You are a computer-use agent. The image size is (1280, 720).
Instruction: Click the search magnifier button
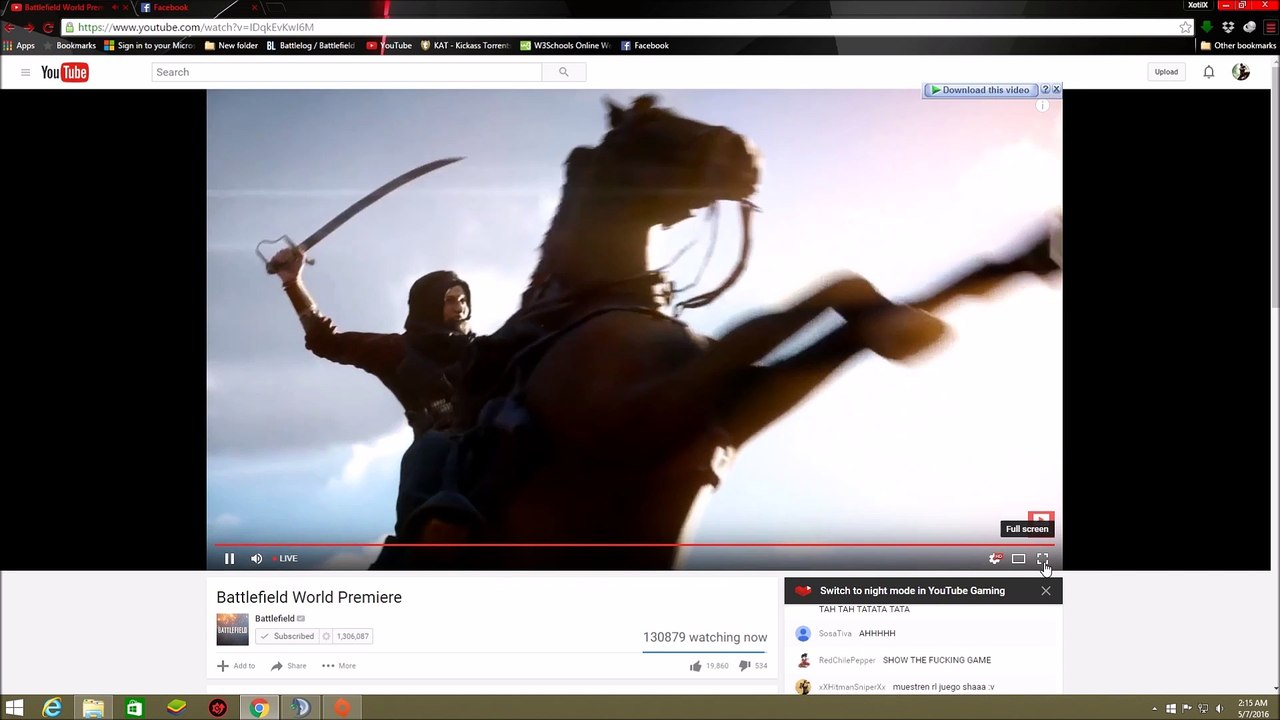(x=563, y=72)
